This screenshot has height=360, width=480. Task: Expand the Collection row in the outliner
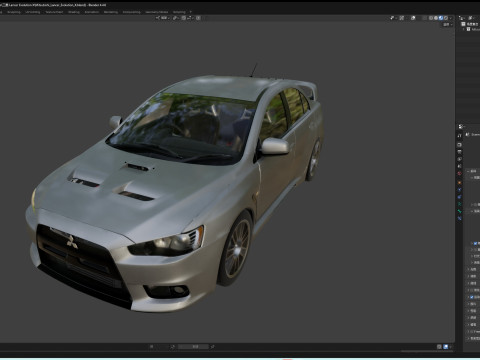(463, 29)
